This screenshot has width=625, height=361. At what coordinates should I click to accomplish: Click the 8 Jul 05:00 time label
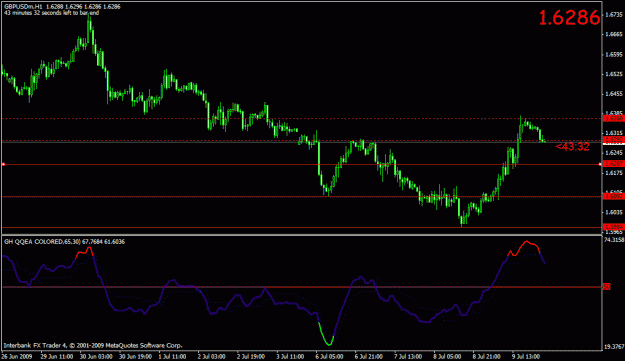coord(447,356)
